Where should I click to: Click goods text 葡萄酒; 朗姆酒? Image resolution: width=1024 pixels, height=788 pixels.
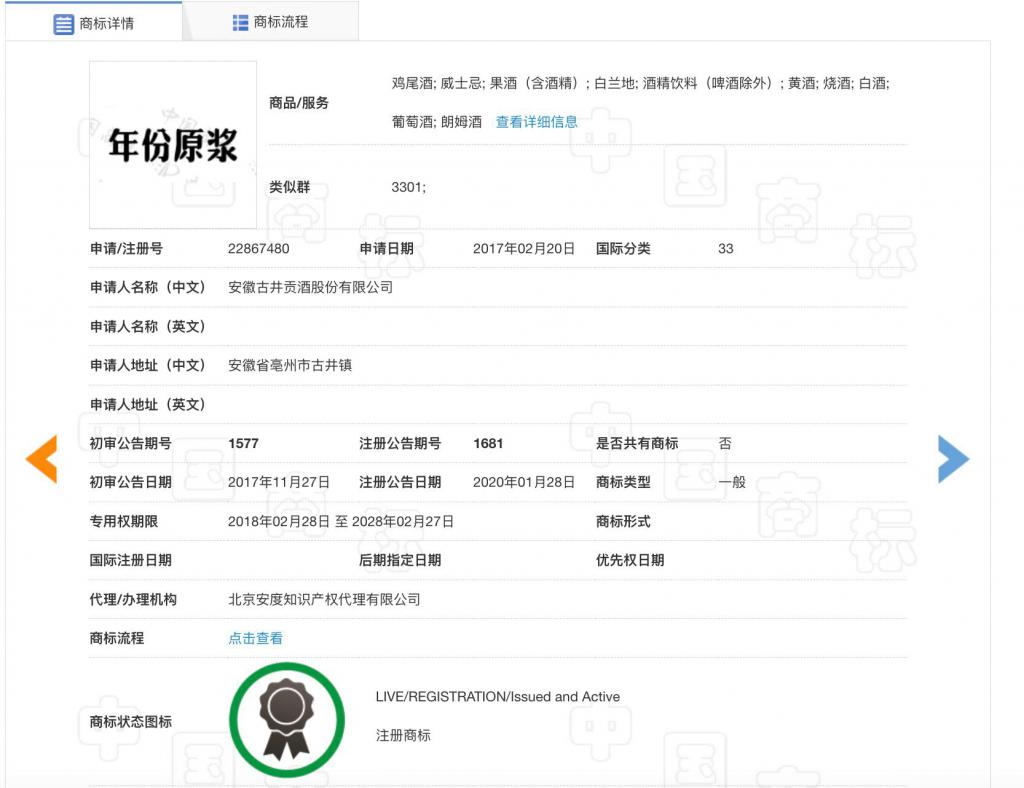(x=437, y=121)
